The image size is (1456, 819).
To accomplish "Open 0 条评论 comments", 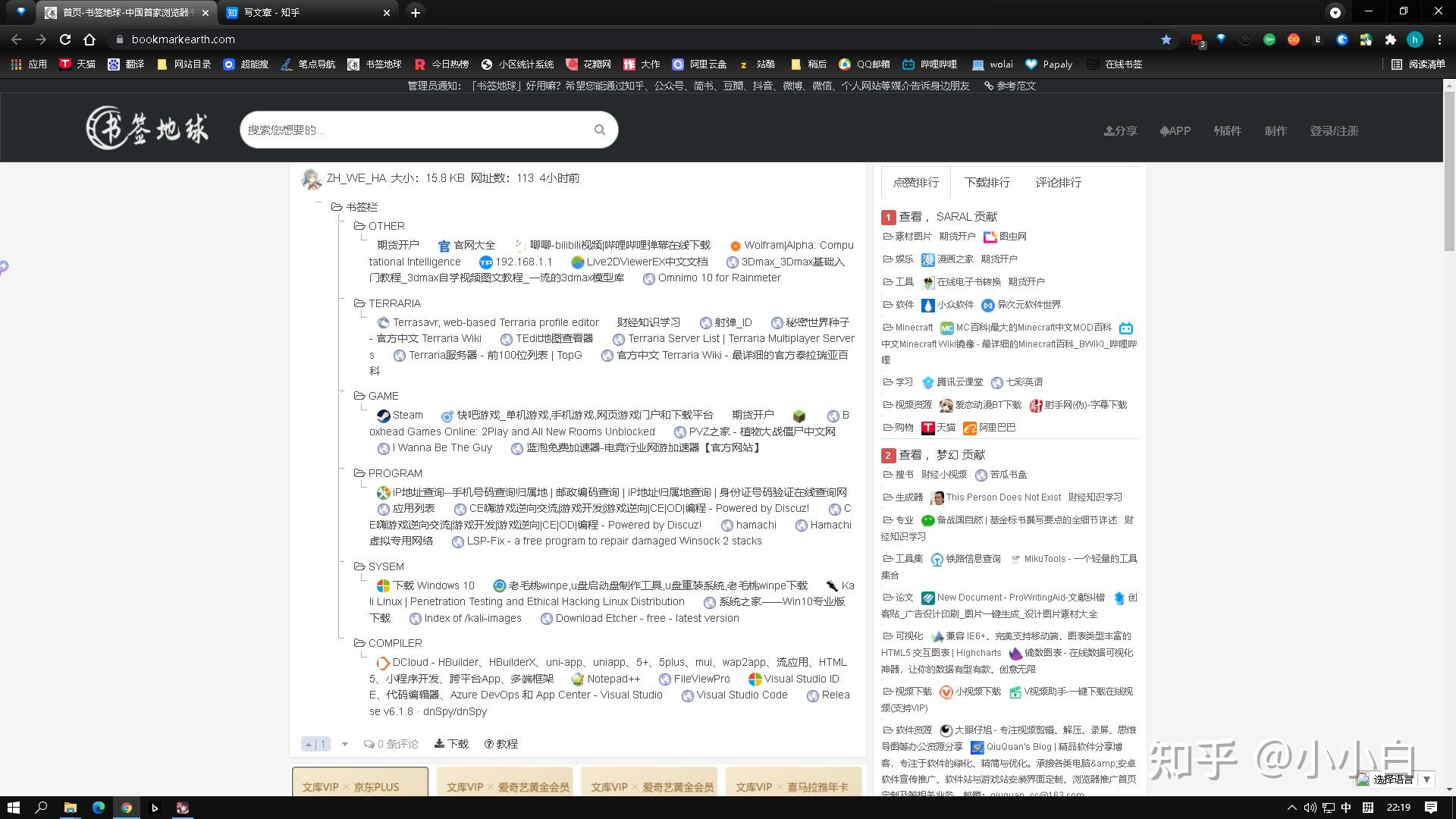I will click(x=391, y=744).
